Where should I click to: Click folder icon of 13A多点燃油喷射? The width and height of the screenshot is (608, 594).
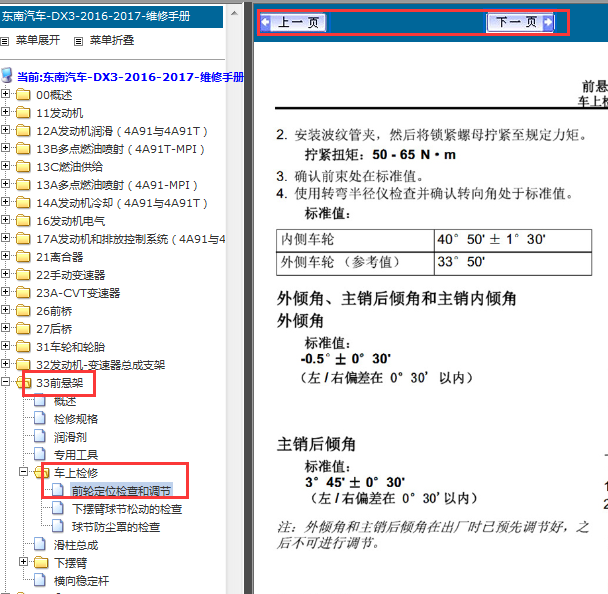pos(23,185)
